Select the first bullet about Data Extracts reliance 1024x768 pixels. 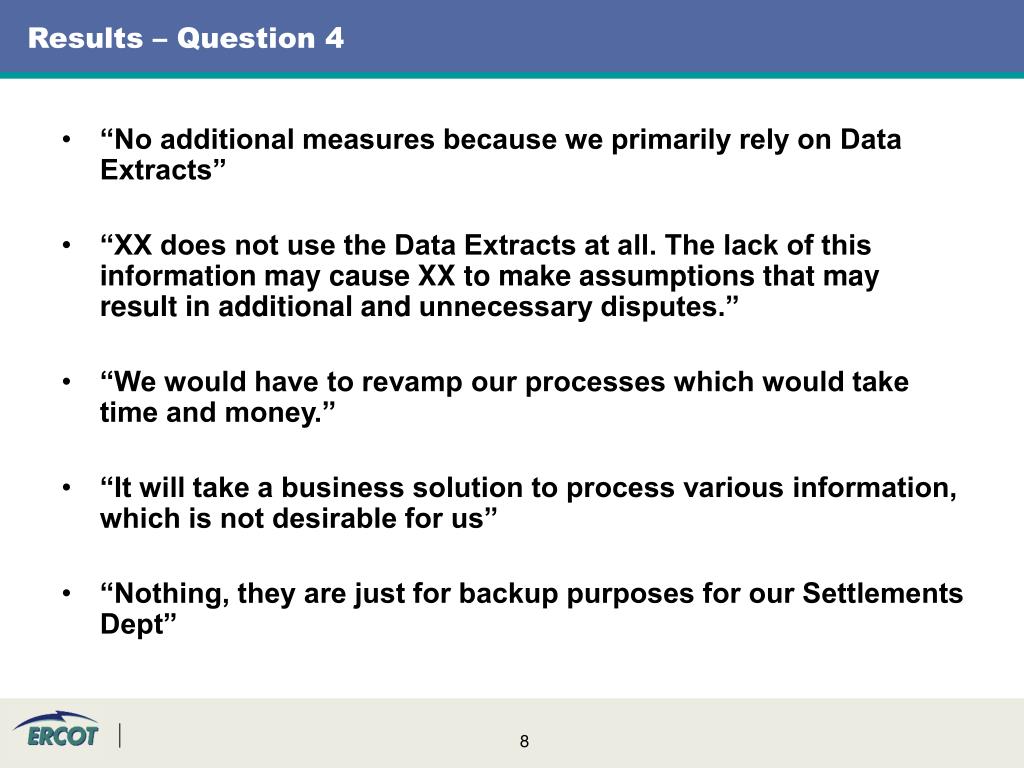[500, 155]
